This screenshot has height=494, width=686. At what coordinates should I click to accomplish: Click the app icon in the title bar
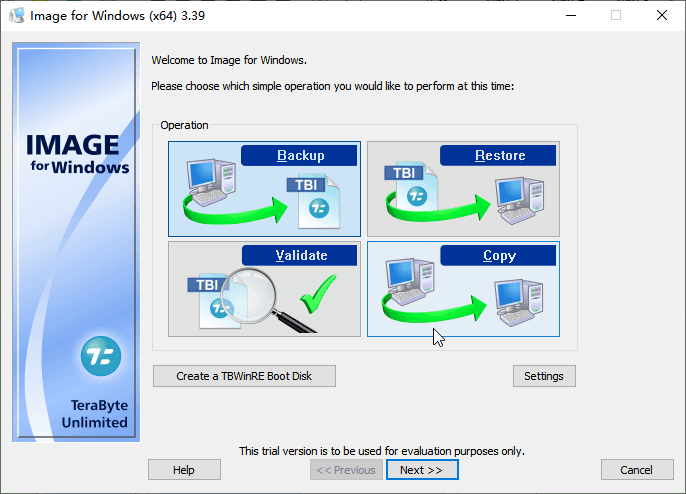coord(17,15)
